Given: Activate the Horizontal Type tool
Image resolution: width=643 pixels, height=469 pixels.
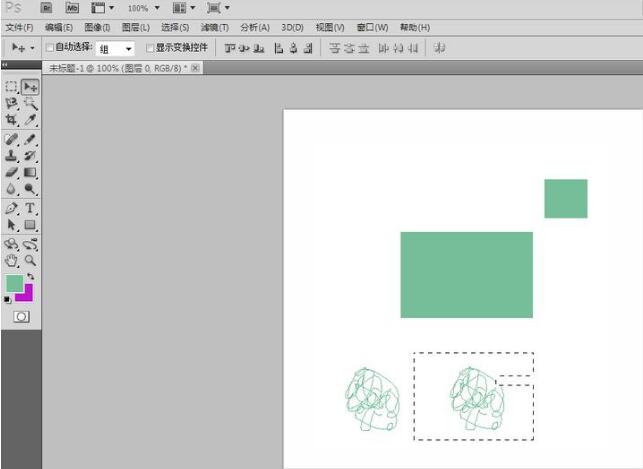Looking at the screenshot, I should 31,208.
